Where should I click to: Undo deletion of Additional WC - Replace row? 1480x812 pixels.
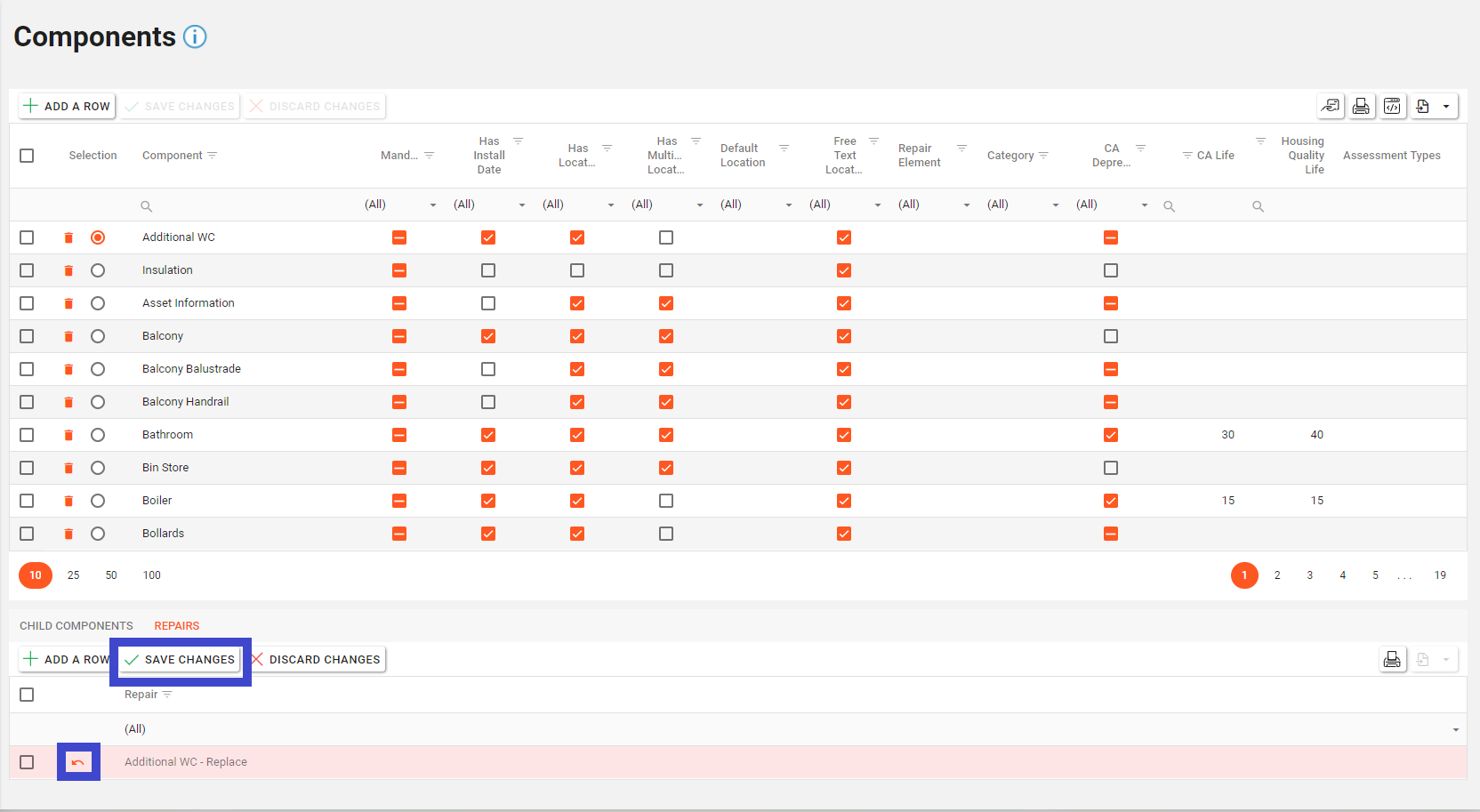click(78, 762)
